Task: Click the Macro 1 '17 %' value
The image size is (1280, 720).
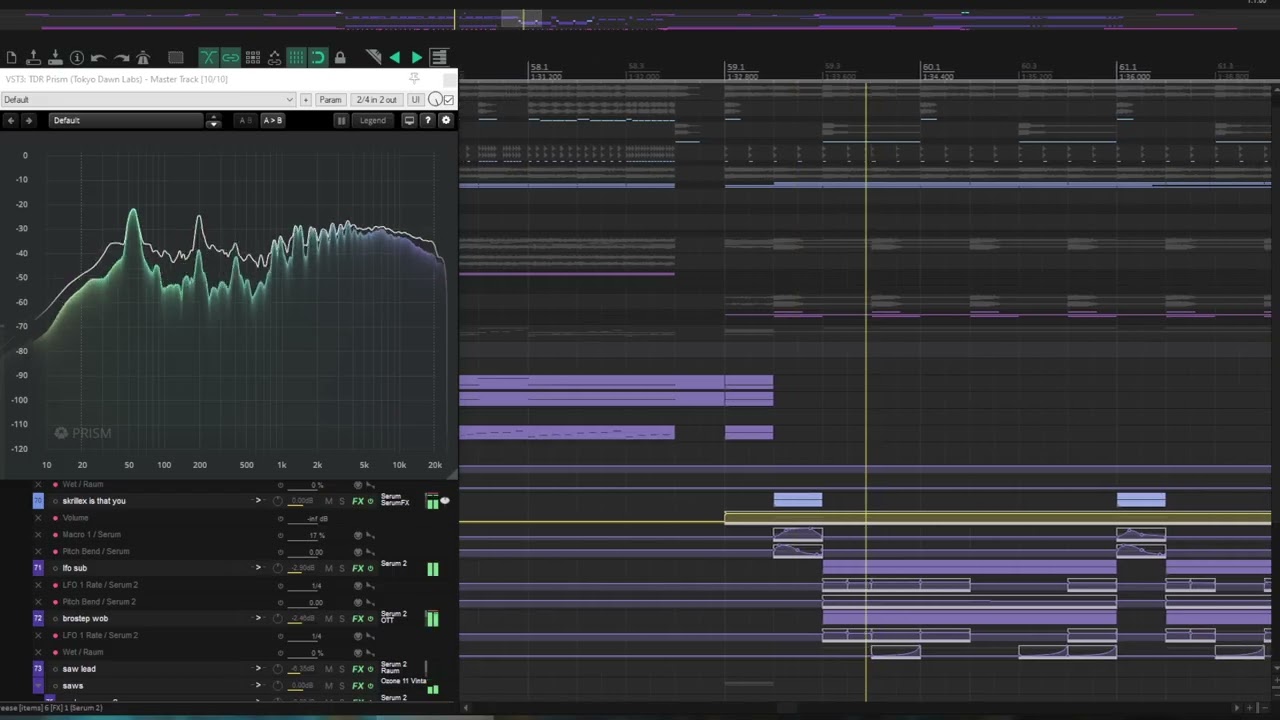Action: point(317,536)
